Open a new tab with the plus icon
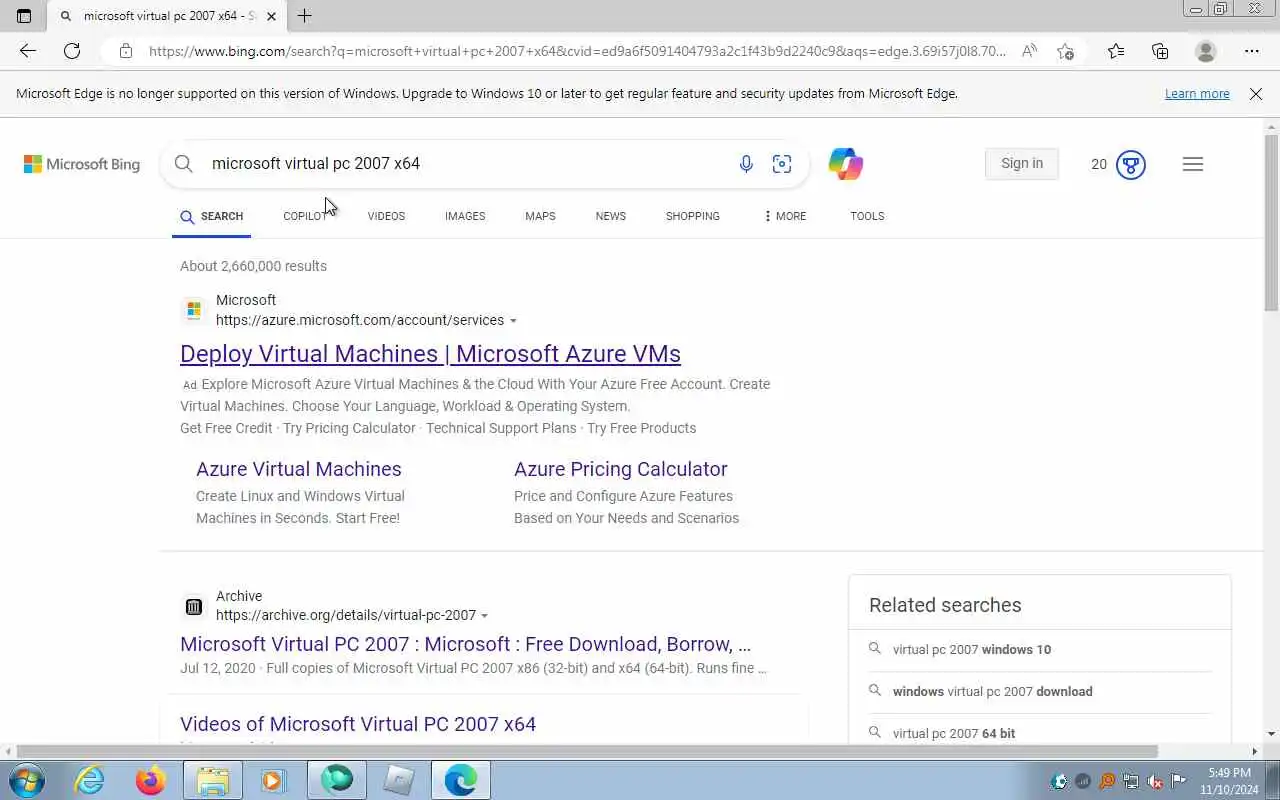Screen dimensions: 1280x800 tap(305, 16)
